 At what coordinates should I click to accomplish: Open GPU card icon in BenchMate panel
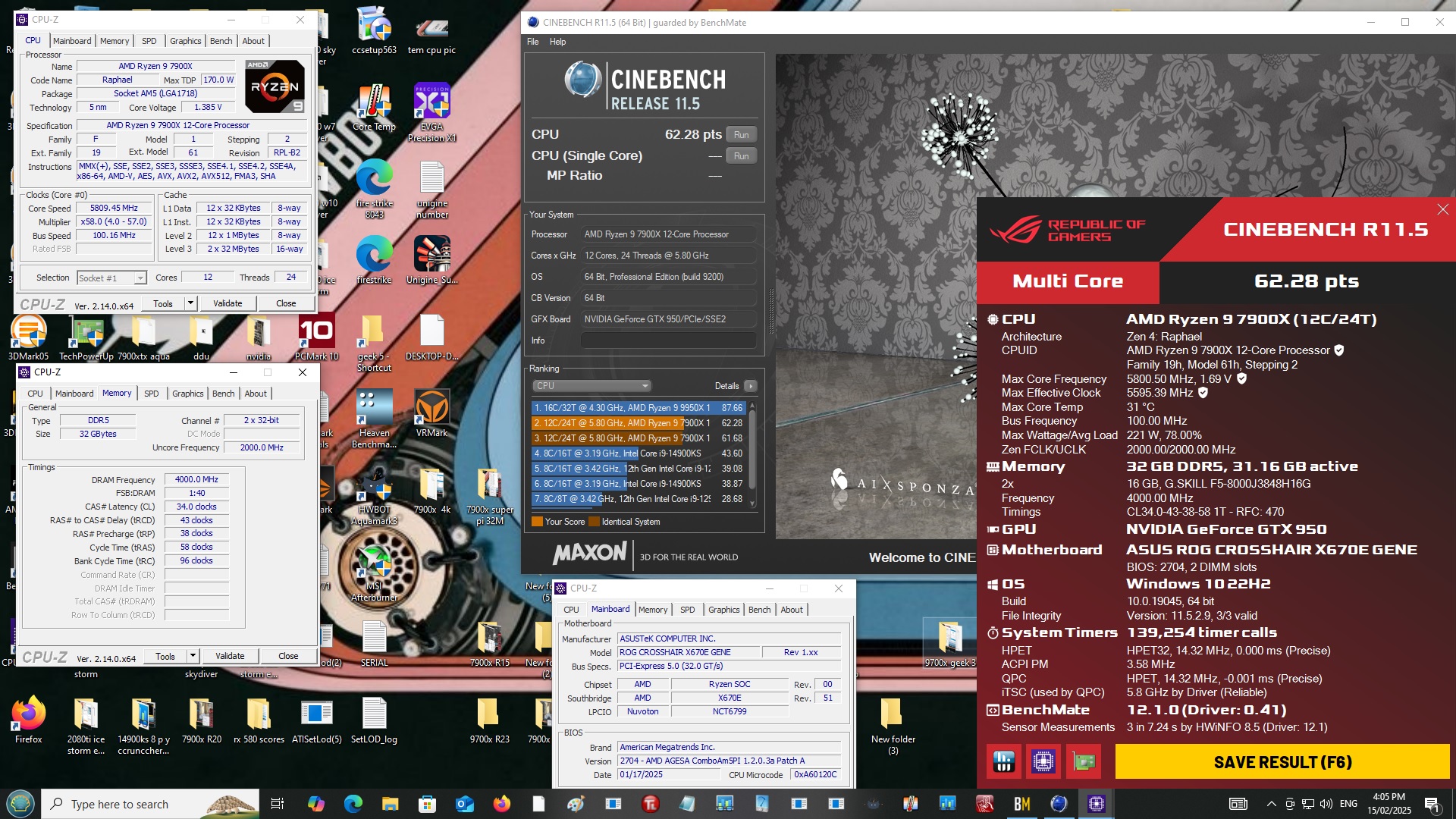pyautogui.click(x=1084, y=761)
